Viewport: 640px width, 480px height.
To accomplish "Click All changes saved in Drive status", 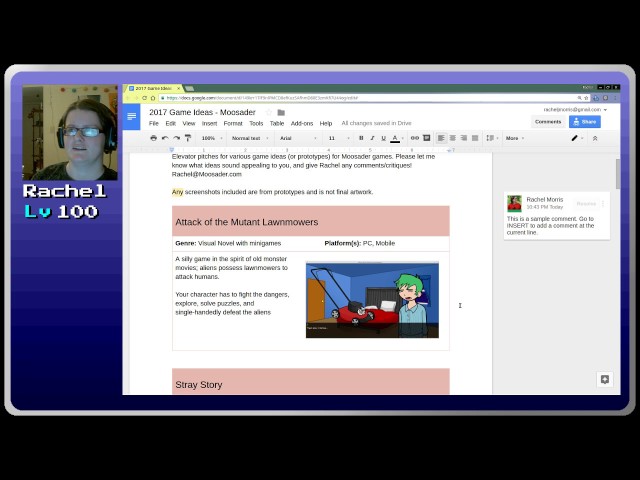I will pyautogui.click(x=376, y=123).
